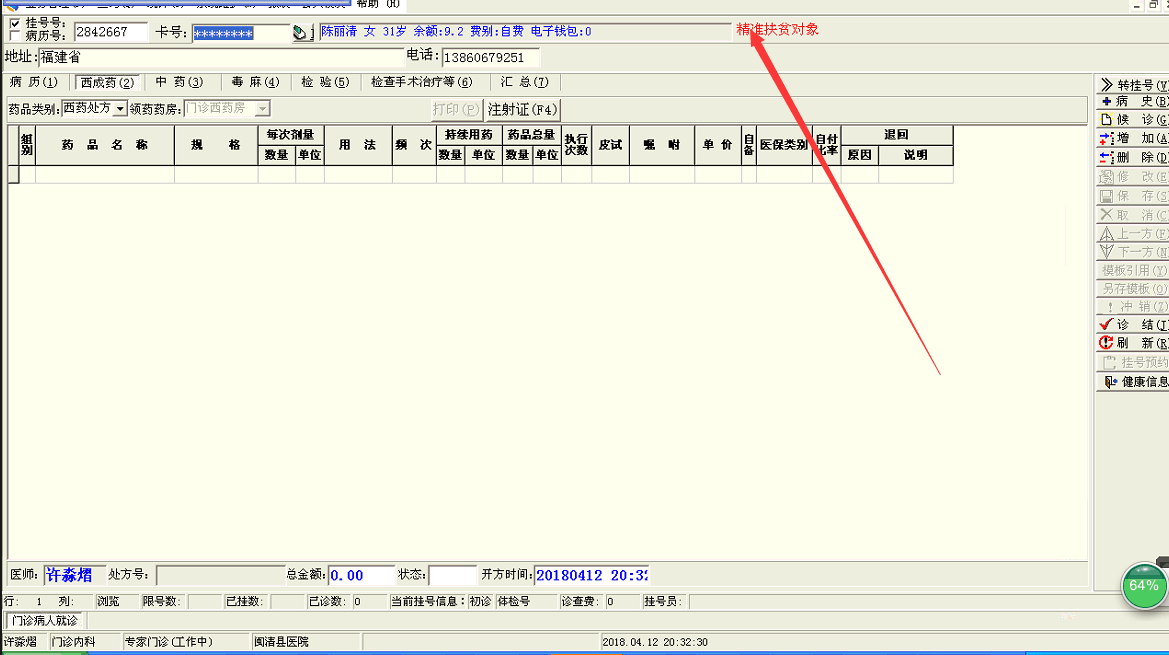This screenshot has width=1169, height=655.
Task: Switch to the 病历(1) tab
Action: point(34,82)
